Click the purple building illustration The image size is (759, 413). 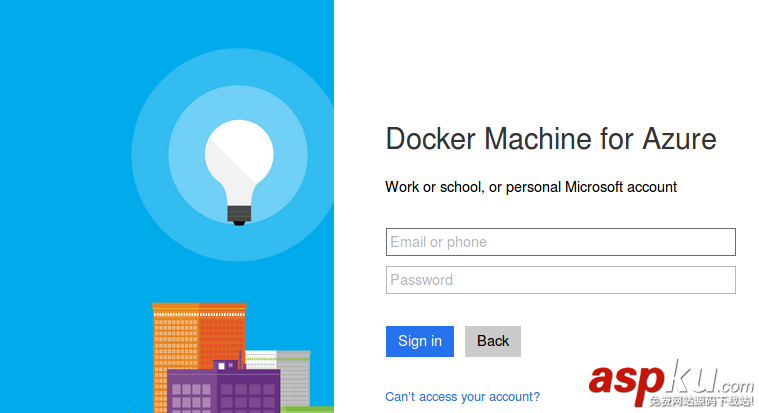222,393
